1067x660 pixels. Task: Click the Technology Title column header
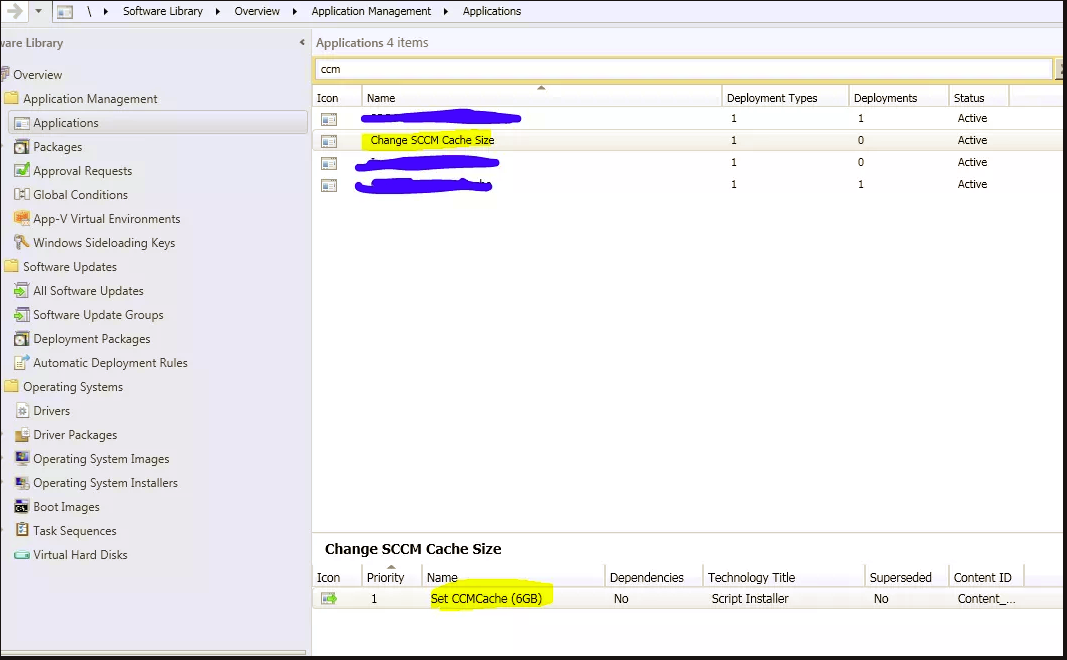(783, 576)
